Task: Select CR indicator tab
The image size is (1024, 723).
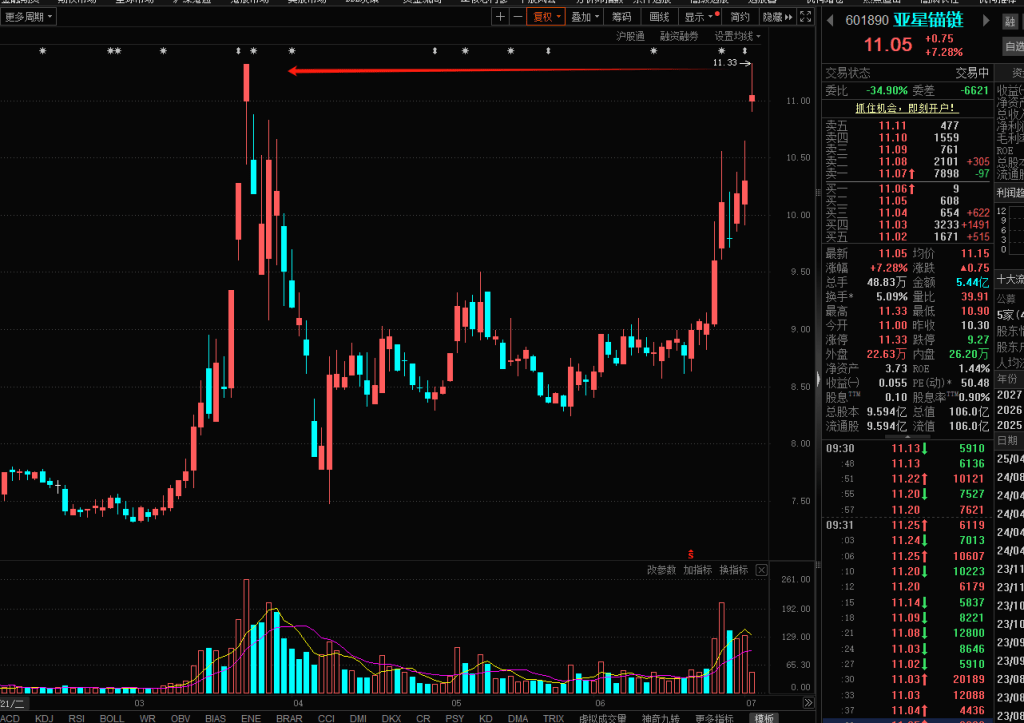Action: (423, 718)
